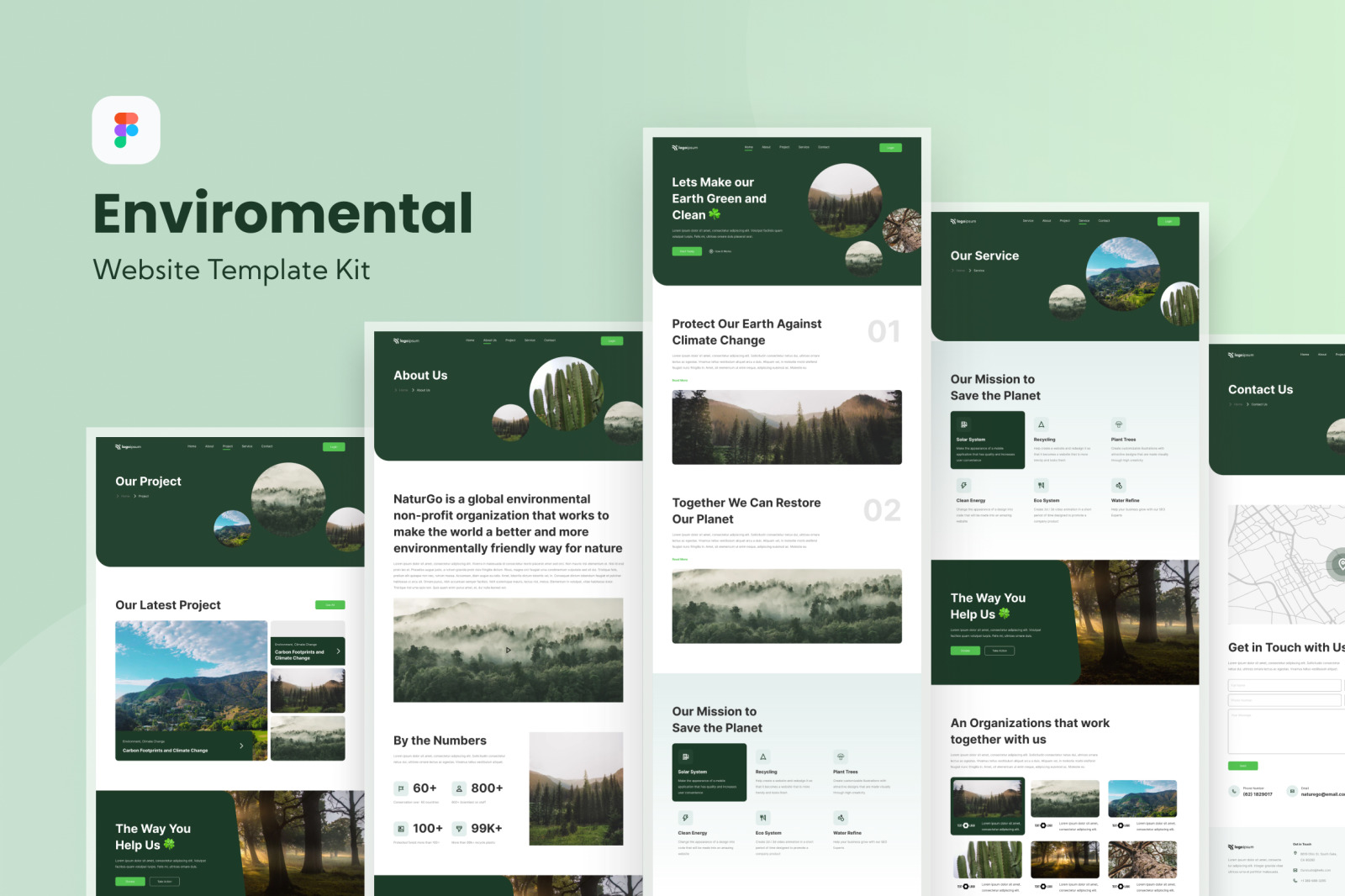This screenshot has height=896, width=1345.
Task: Click the Recycling triangle icon
Action: (x=1041, y=424)
